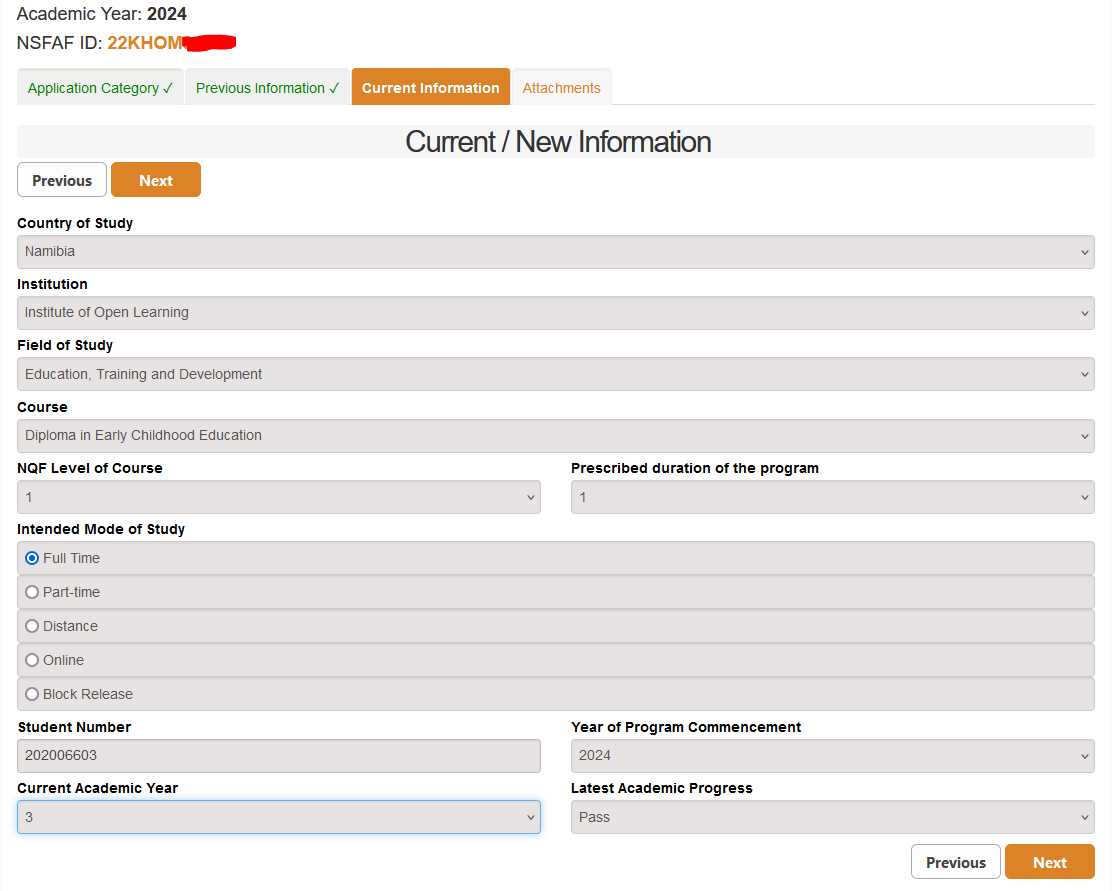Select the Distance study mode option

32,626
